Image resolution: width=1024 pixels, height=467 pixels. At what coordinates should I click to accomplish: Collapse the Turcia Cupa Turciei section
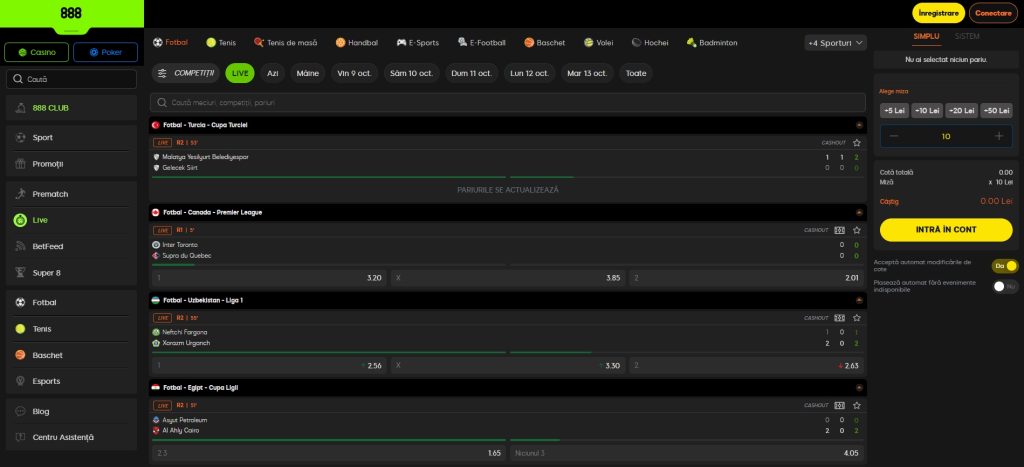(x=859, y=125)
